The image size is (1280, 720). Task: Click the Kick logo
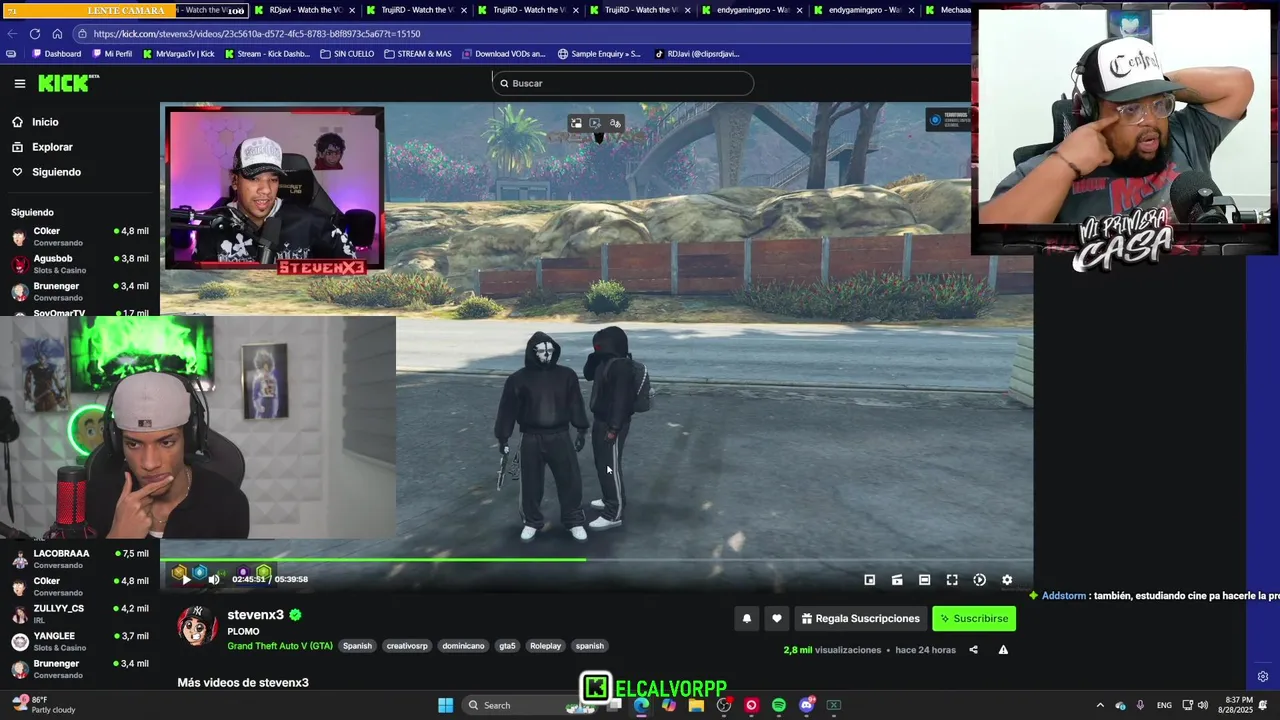click(68, 83)
